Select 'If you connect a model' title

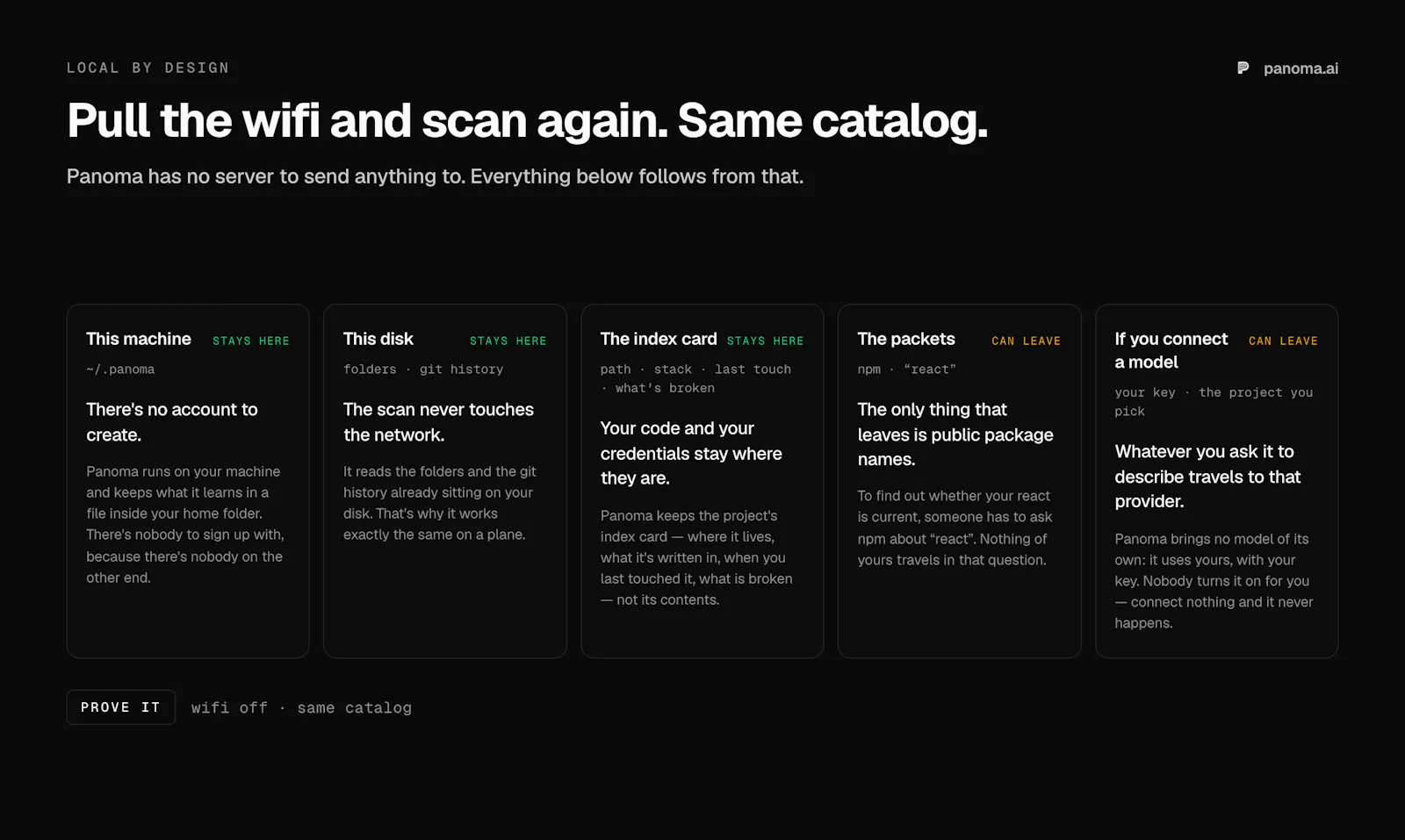point(1171,350)
